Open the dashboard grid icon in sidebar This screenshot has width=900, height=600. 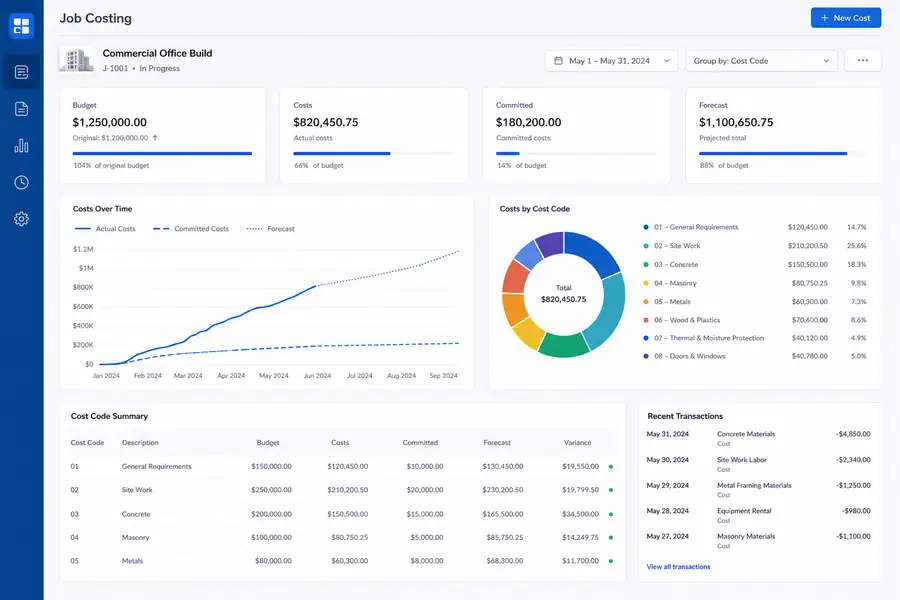[x=21, y=26]
